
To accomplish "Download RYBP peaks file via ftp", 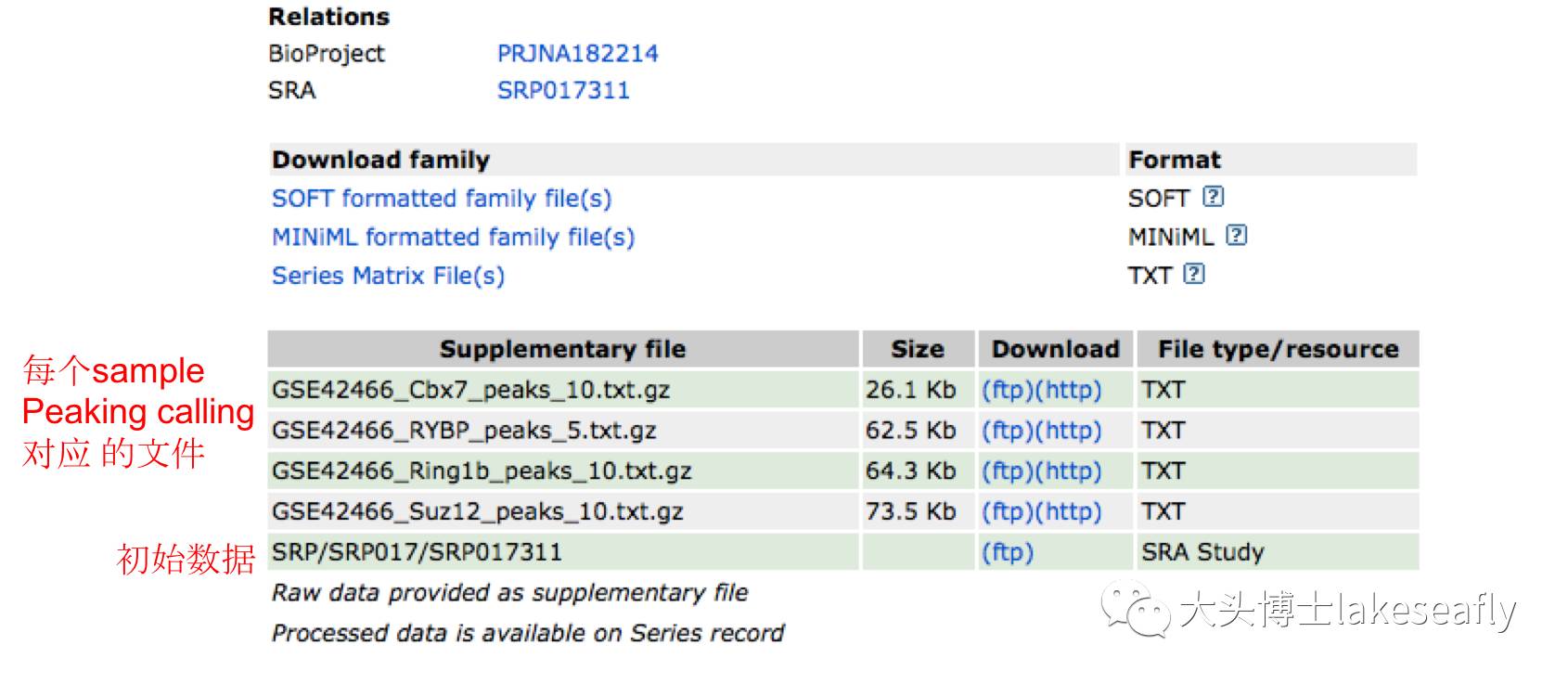I will pos(1008,431).
